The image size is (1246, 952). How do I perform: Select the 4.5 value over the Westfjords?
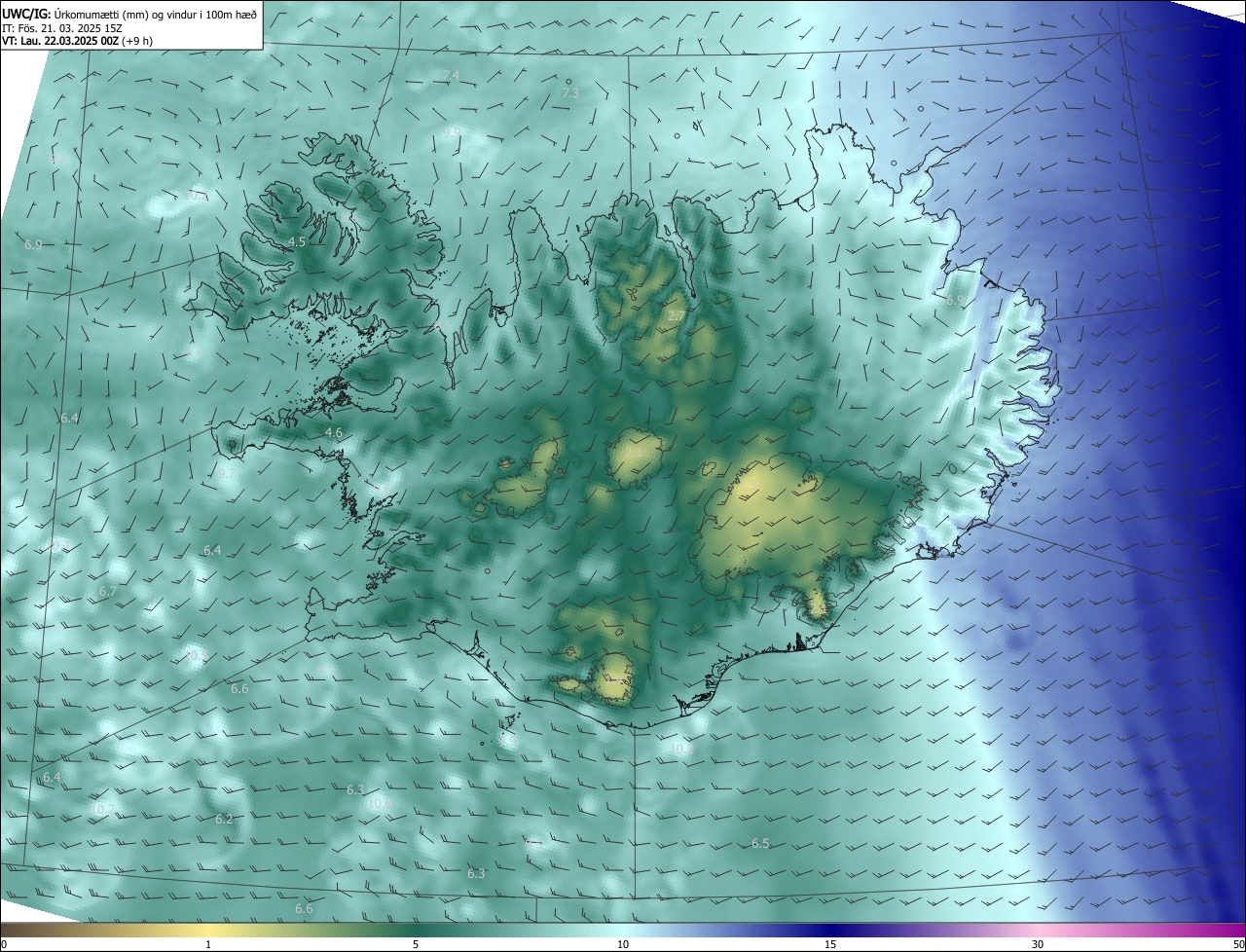(x=297, y=241)
